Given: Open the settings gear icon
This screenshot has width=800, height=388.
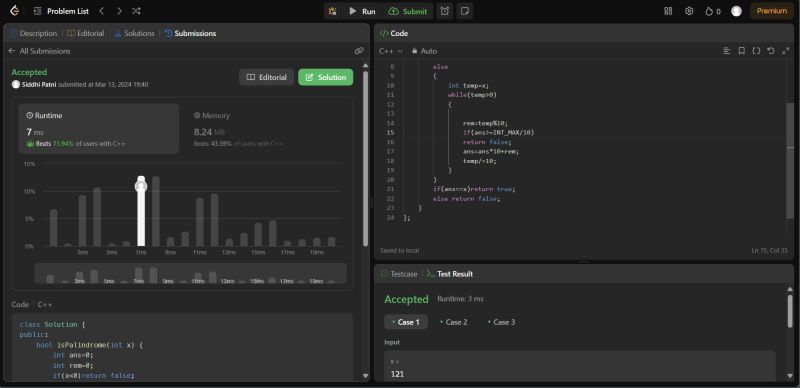Looking at the screenshot, I should point(689,11).
